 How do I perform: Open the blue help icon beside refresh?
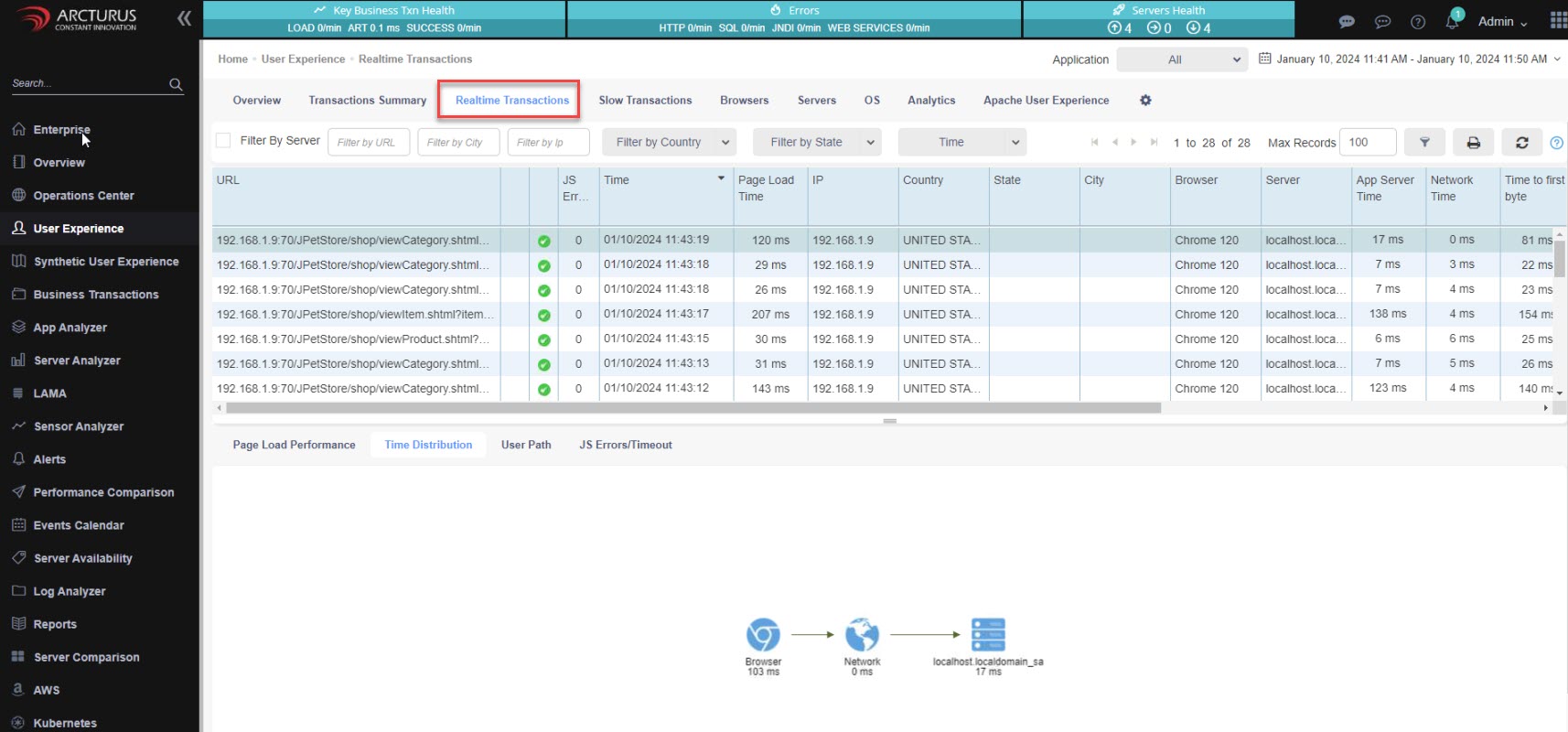[1557, 143]
